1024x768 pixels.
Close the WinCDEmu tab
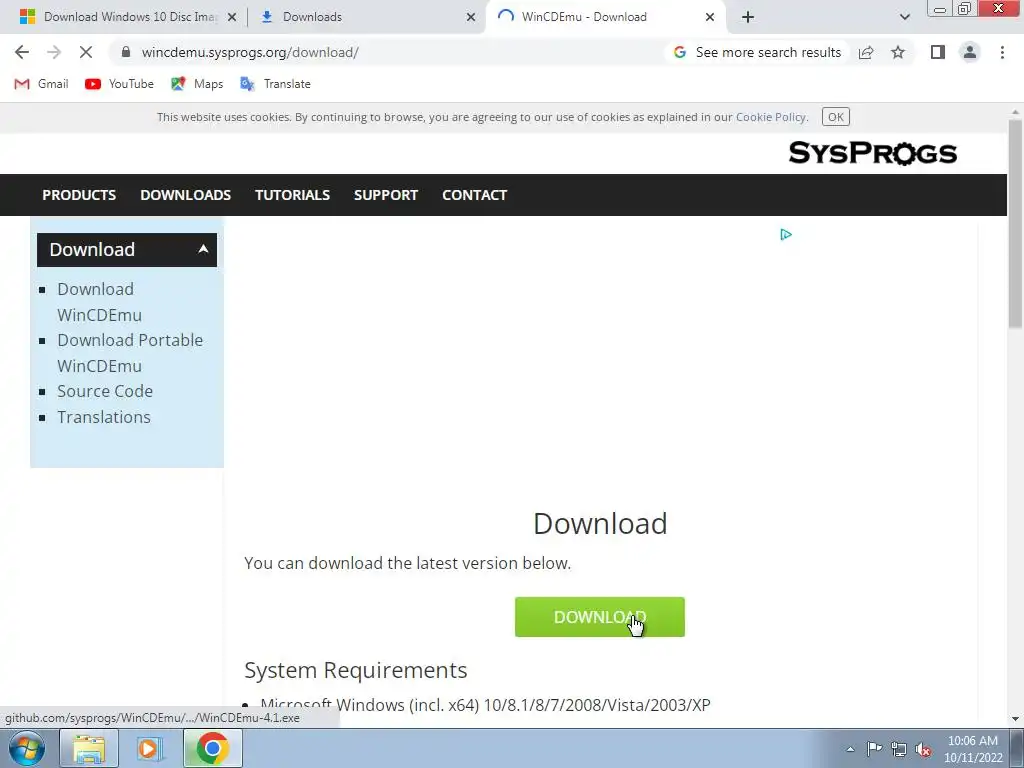pyautogui.click(x=710, y=17)
